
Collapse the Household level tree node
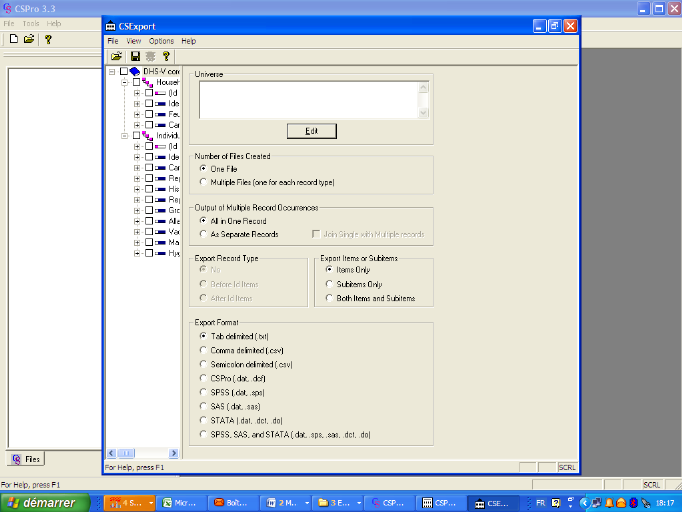click(x=125, y=83)
